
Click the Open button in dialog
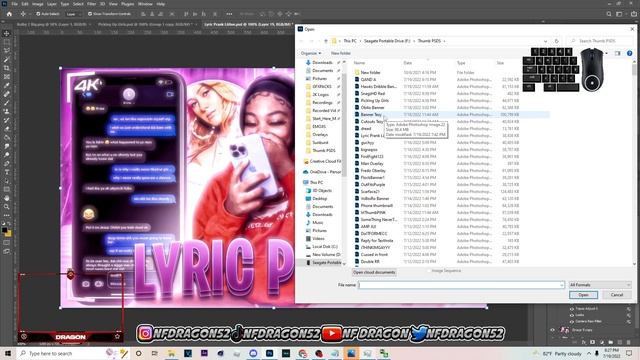(583, 295)
